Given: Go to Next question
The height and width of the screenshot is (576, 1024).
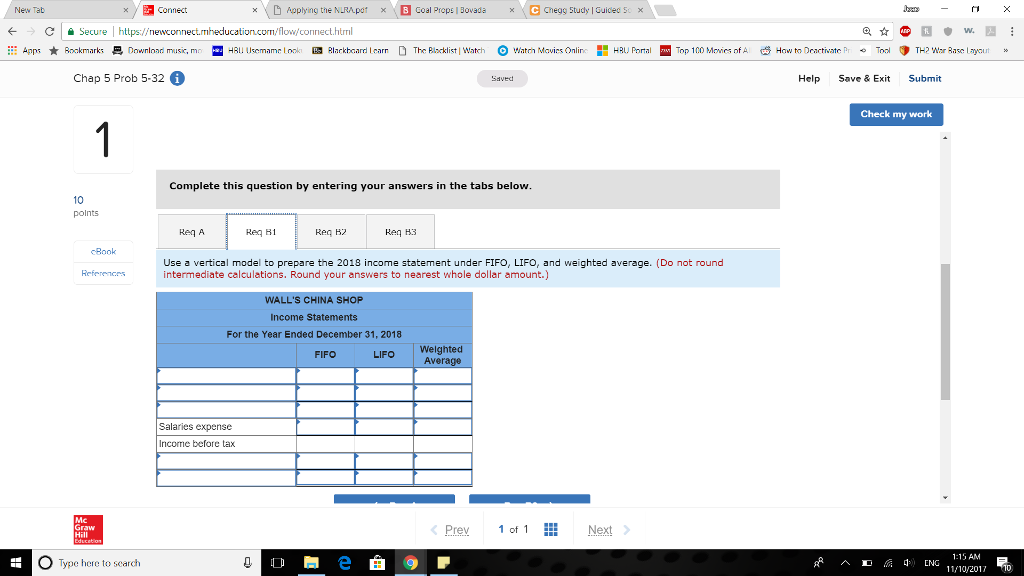Looking at the screenshot, I should point(608,530).
